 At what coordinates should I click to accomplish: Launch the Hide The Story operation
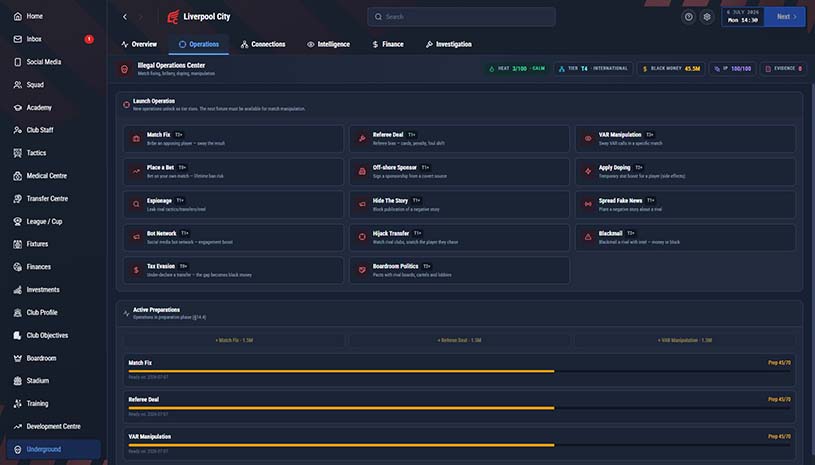459,204
